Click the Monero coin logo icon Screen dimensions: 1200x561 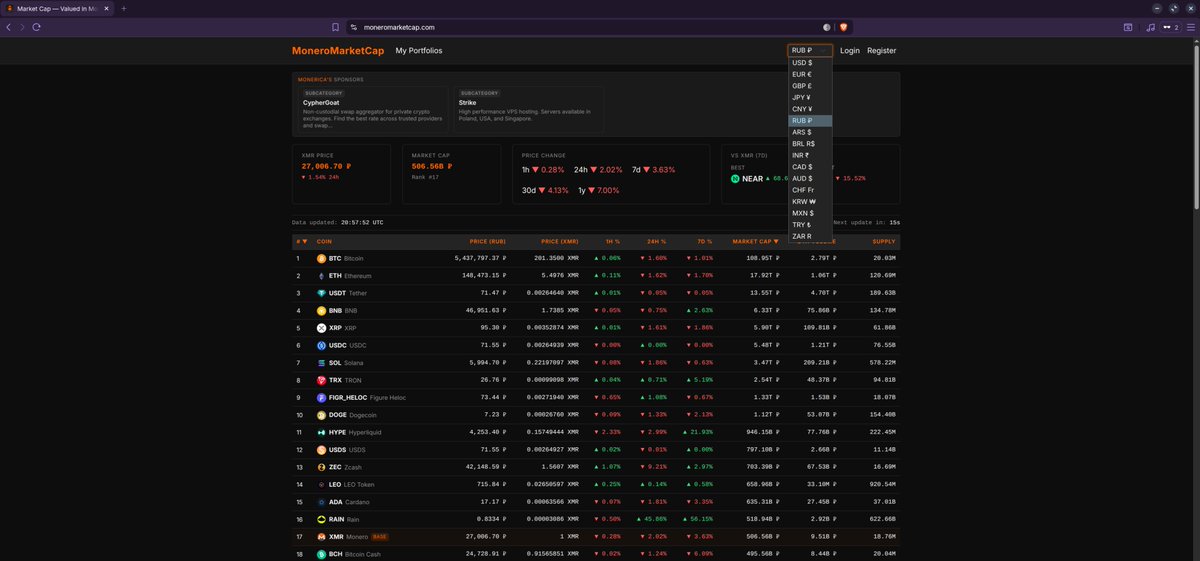321,537
